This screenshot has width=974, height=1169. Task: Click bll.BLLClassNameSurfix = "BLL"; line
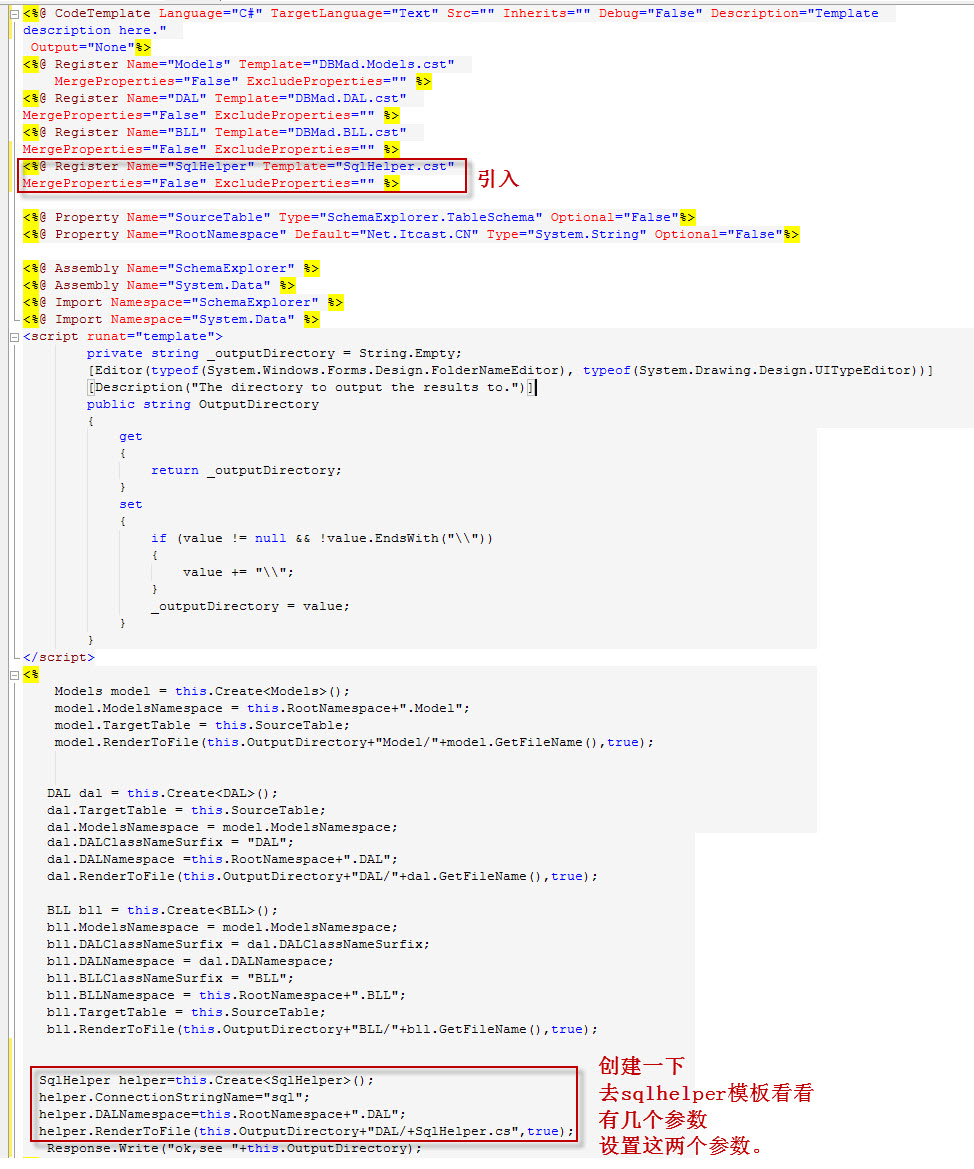pyautogui.click(x=171, y=979)
